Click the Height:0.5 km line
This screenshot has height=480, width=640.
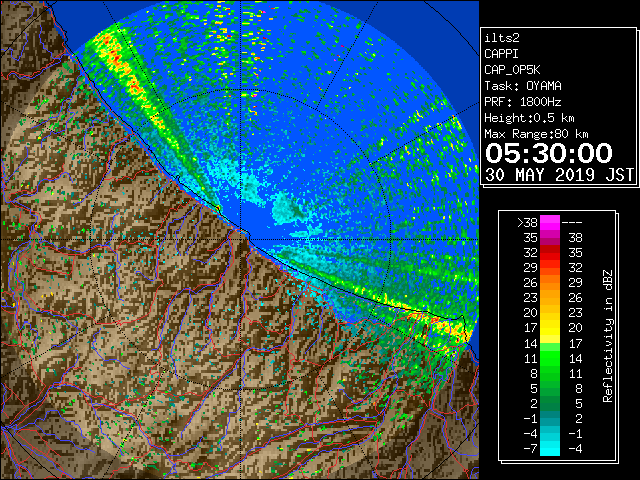[529, 118]
